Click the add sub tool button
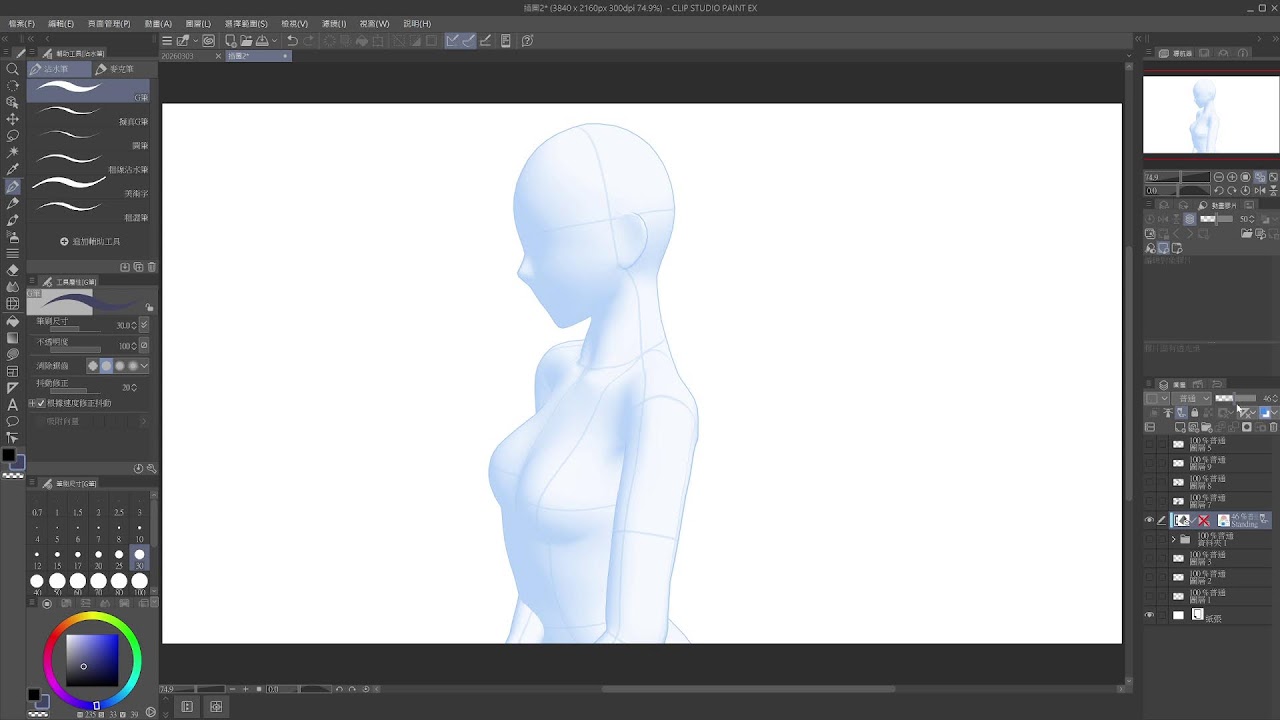The width and height of the screenshot is (1280, 720). coord(90,242)
